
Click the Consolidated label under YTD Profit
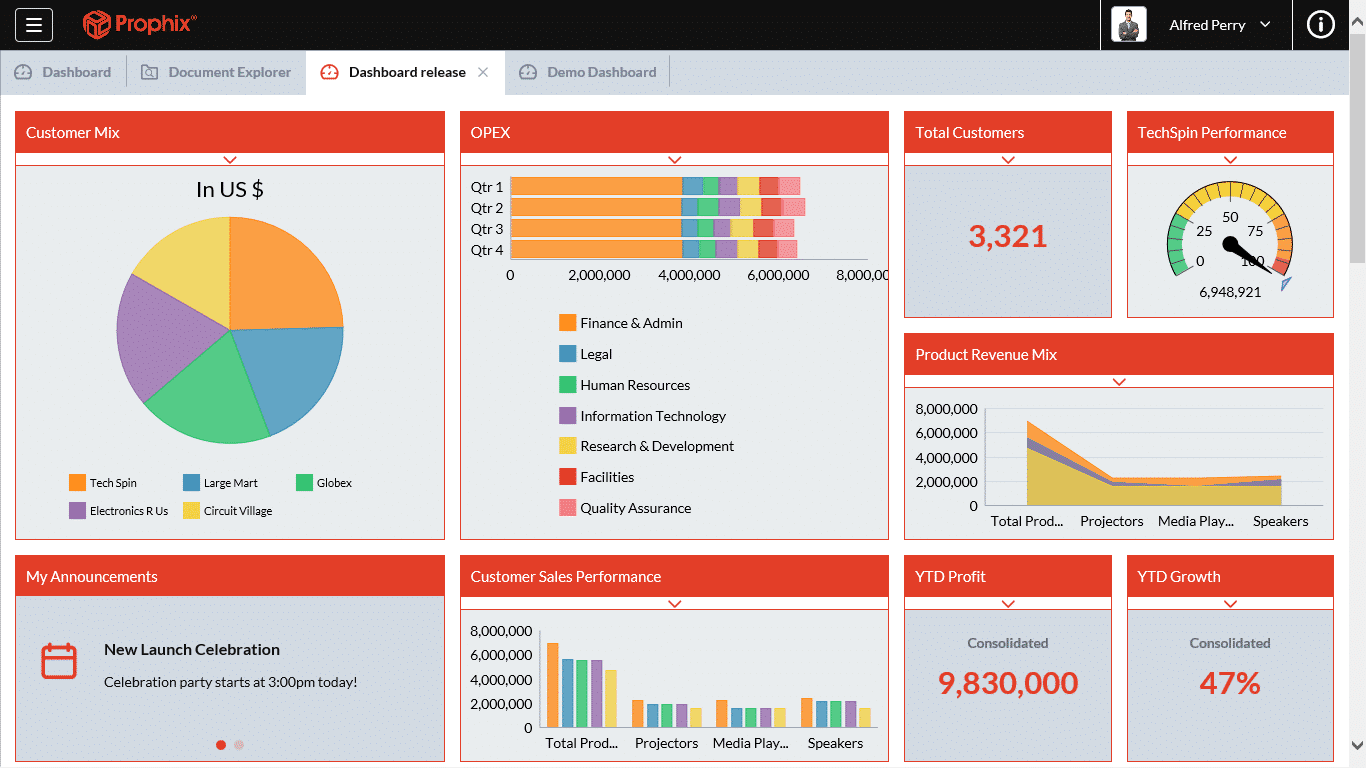[x=1008, y=643]
